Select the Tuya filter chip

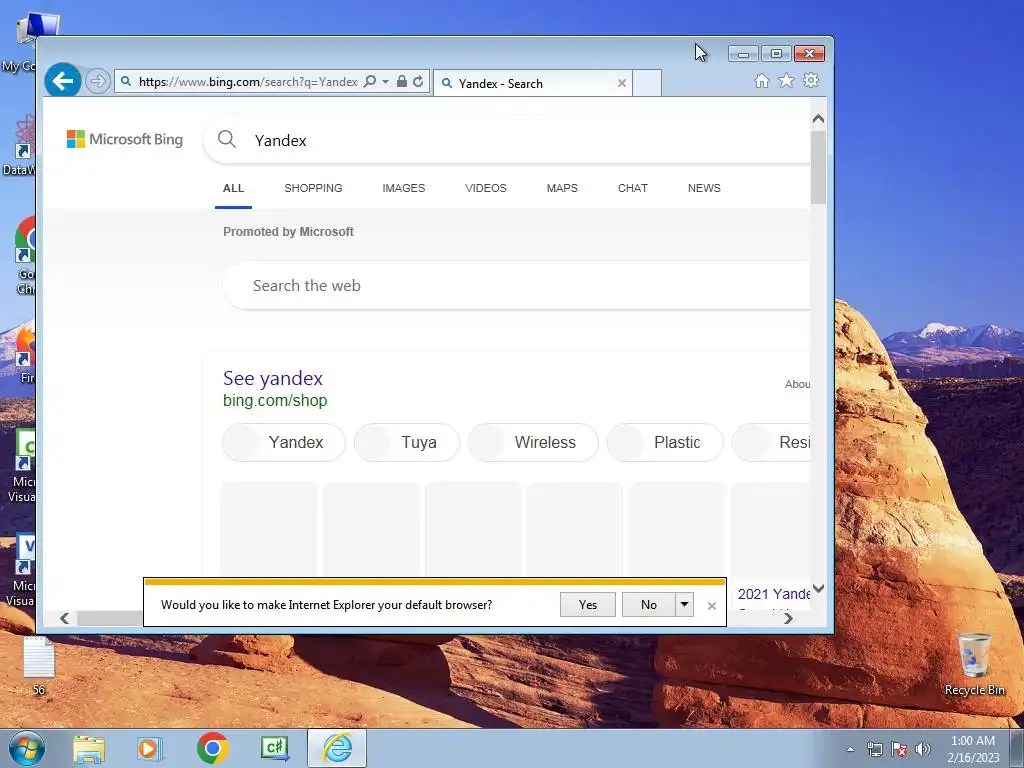coord(407,442)
